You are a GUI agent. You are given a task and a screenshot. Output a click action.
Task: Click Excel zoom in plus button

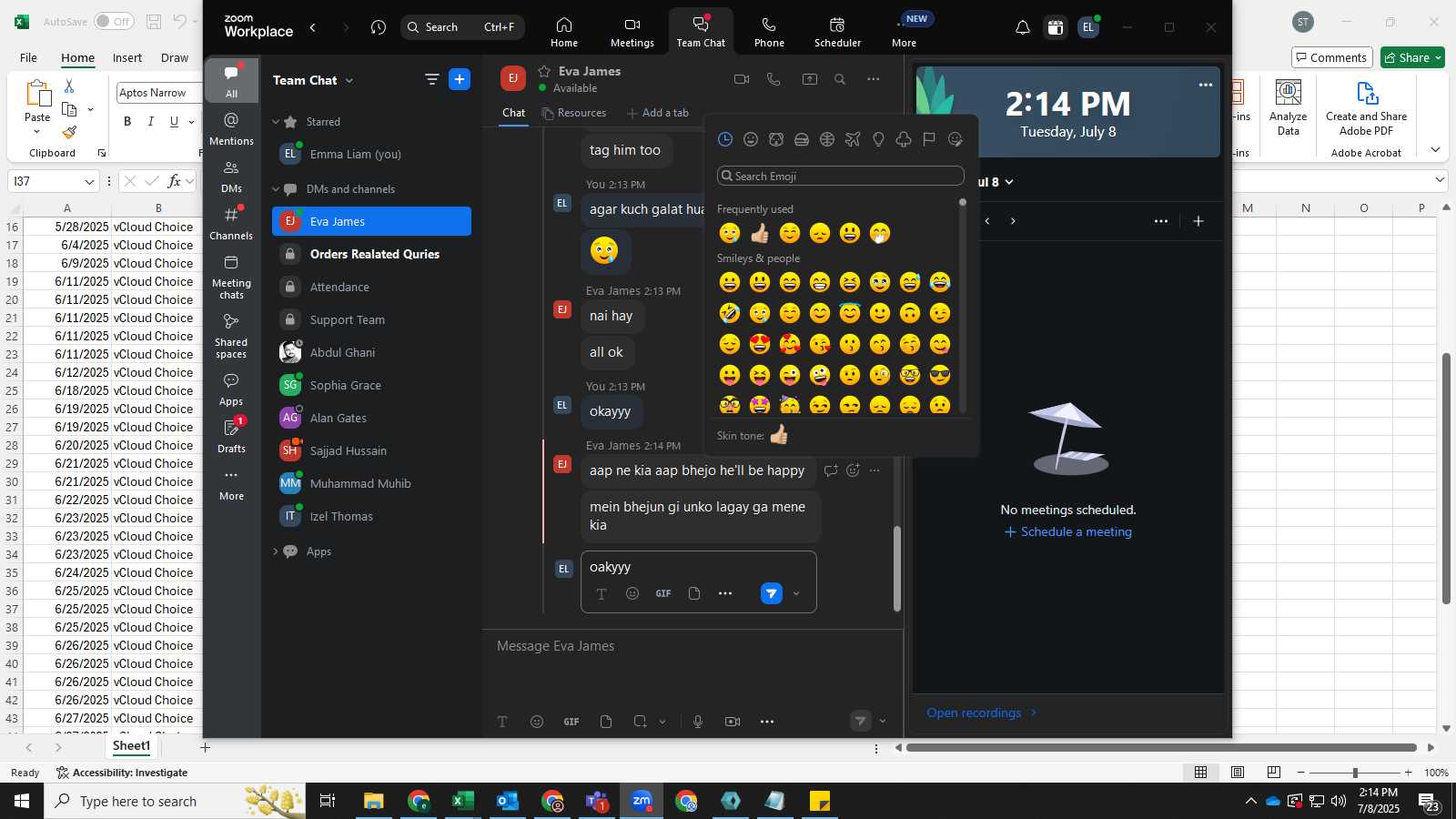point(1409,773)
